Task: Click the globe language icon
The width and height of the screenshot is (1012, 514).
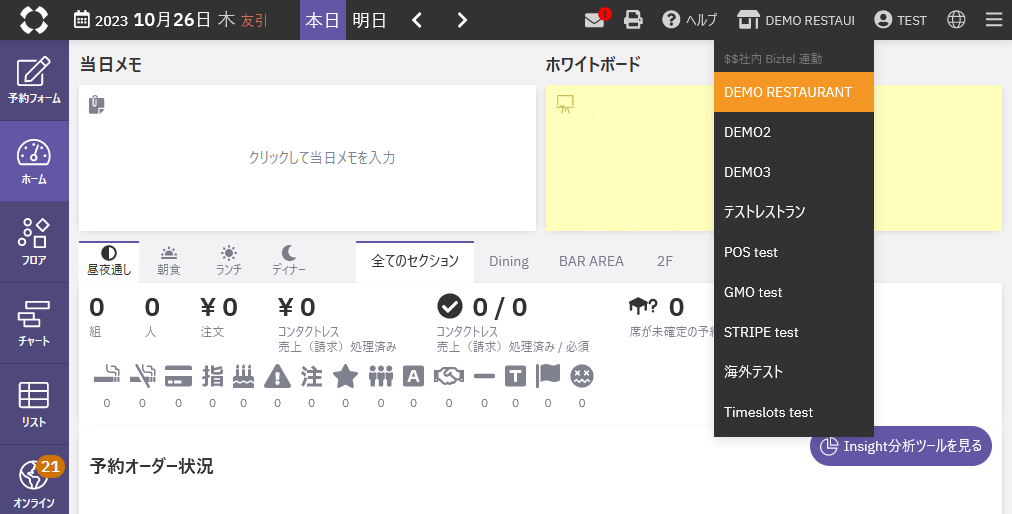Action: click(956, 20)
